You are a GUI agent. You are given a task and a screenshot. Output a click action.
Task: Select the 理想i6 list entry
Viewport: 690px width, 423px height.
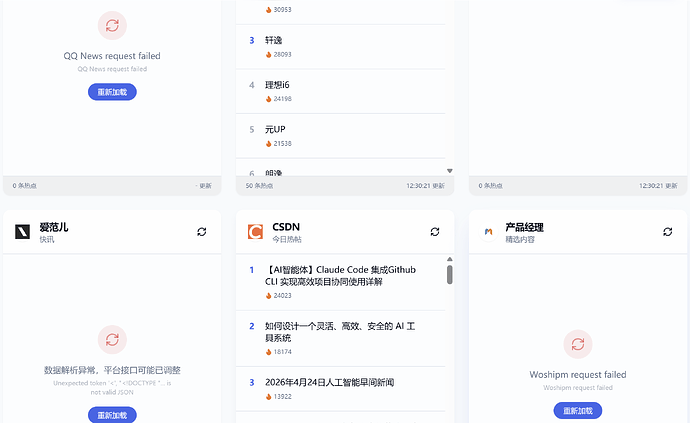coord(277,85)
